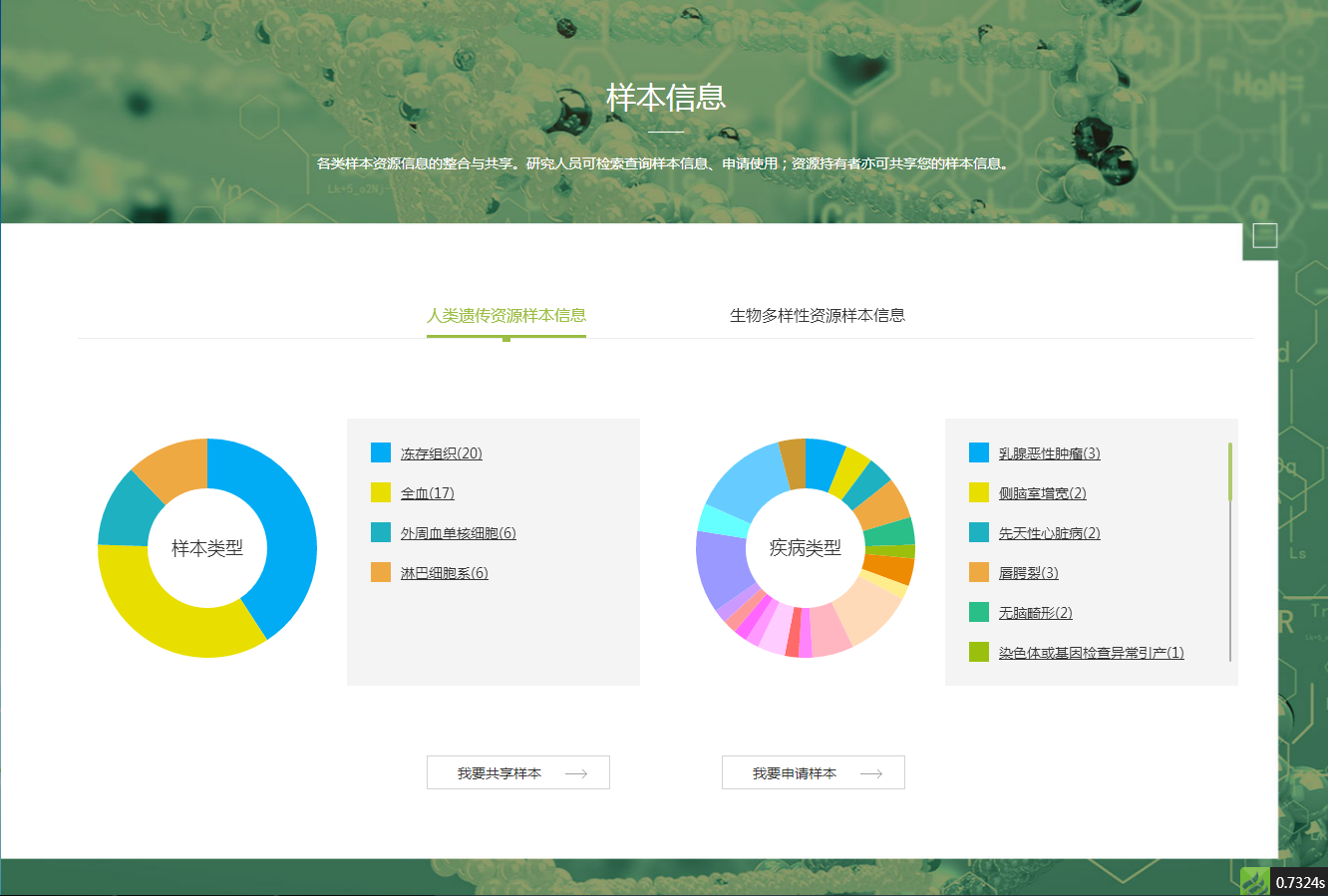Screen dimensions: 1328x896
Task: Click the green swatch beside 无脑畸形
Action: point(979,612)
